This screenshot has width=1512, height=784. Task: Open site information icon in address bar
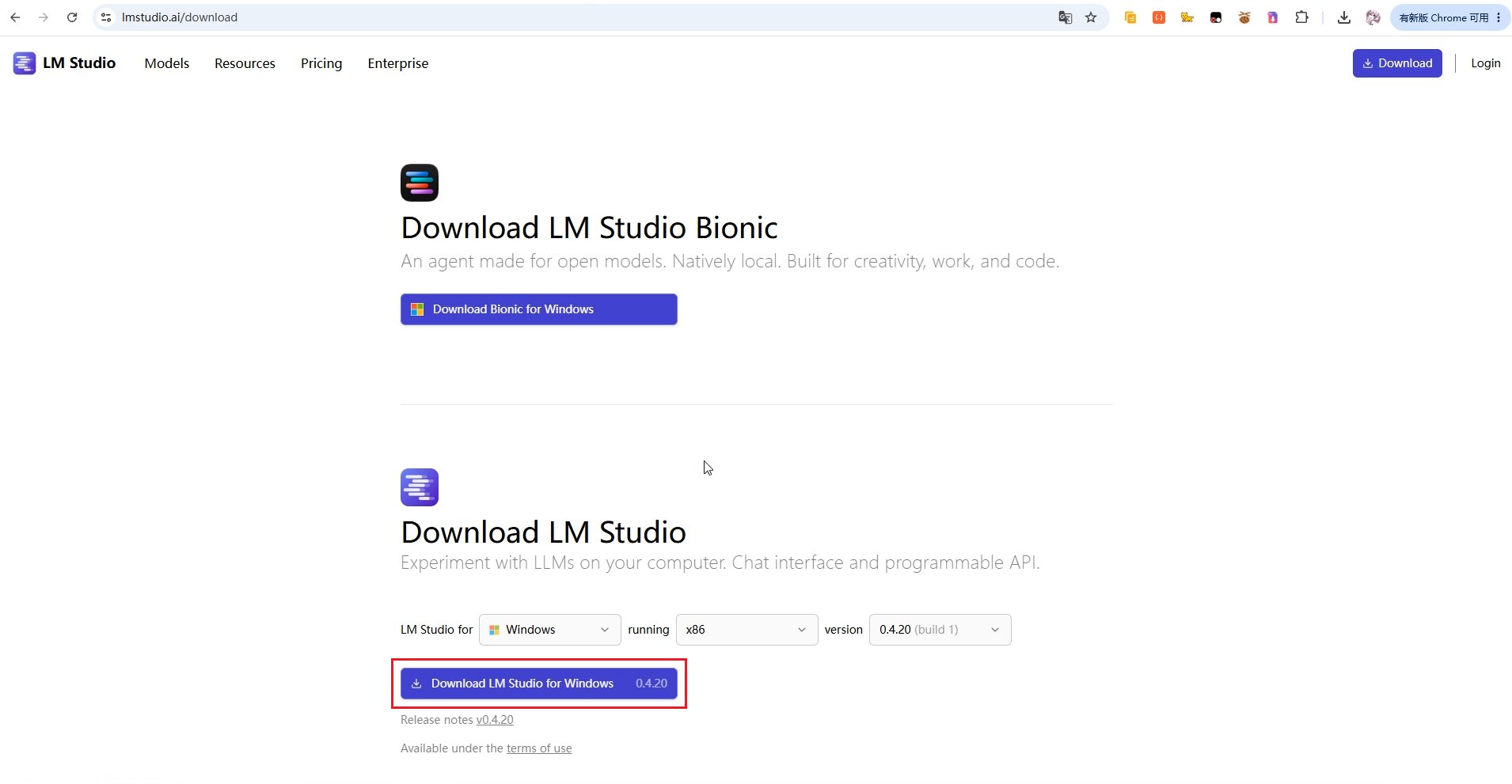(x=106, y=17)
